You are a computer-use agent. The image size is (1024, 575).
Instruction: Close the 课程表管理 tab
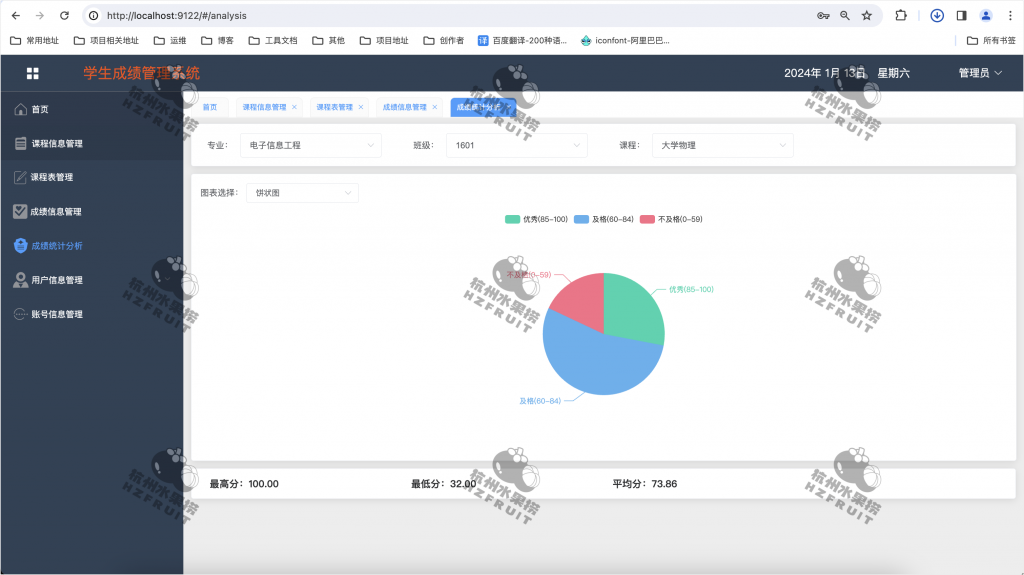coord(360,107)
